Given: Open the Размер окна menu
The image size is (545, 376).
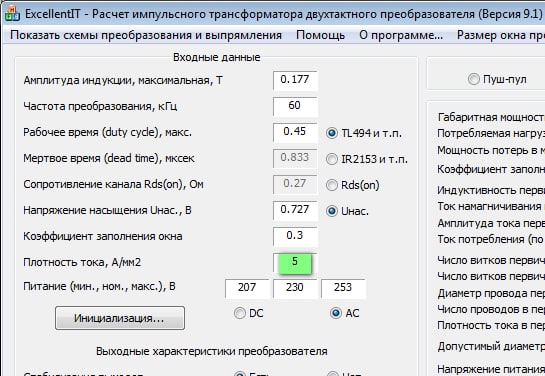Looking at the screenshot, I should click(x=501, y=35).
